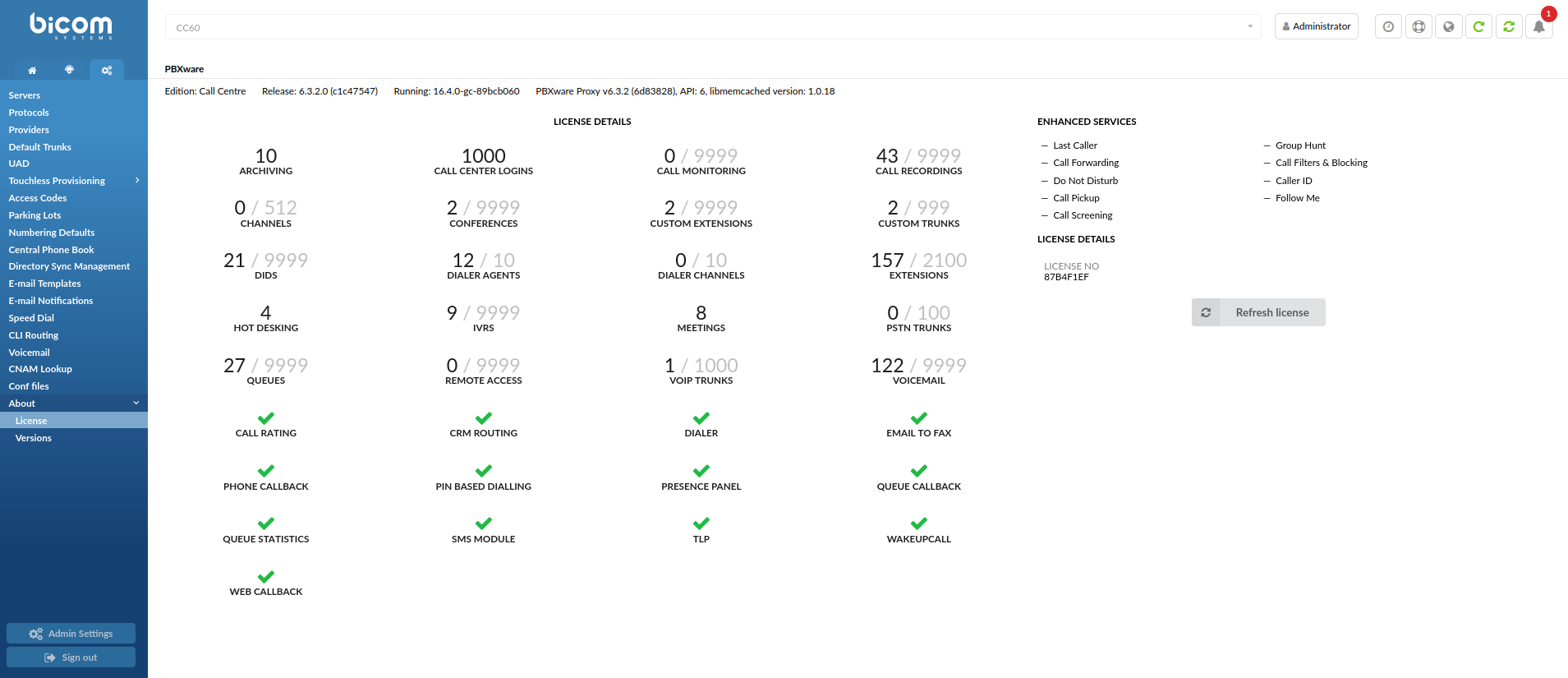Click the Sign out button
This screenshot has width=1568, height=678.
[x=71, y=657]
